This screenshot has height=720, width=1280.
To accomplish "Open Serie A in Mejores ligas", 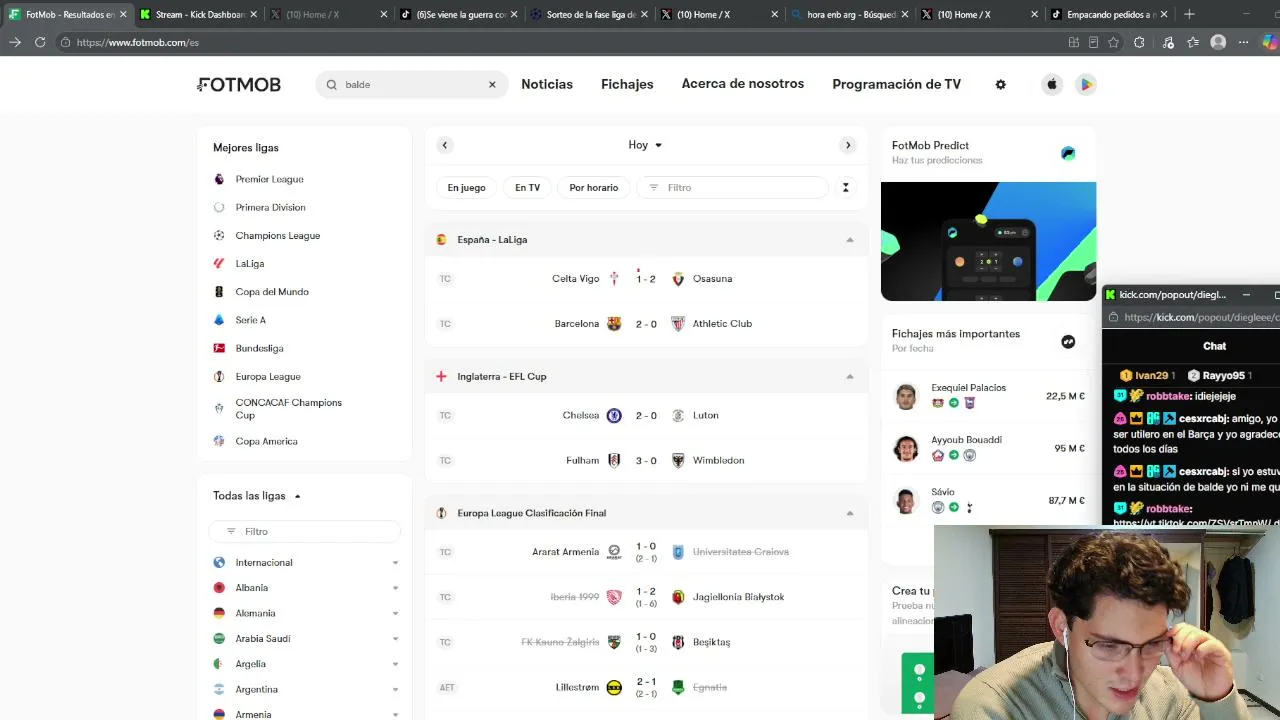I will point(250,320).
